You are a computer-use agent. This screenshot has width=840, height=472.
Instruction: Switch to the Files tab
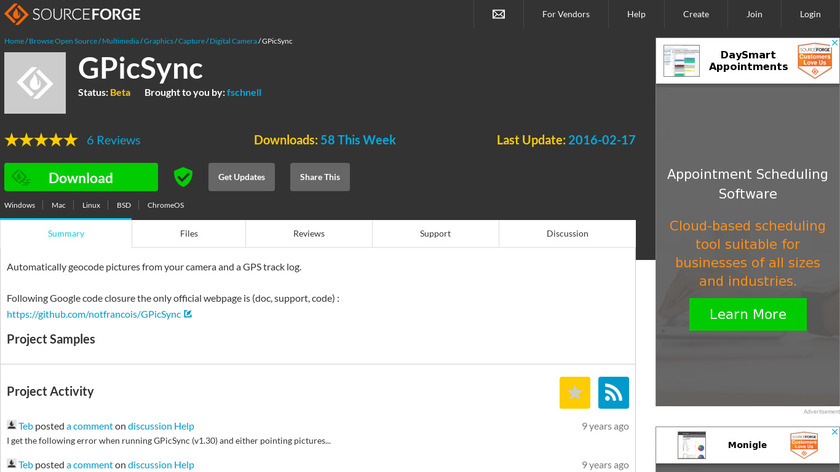click(189, 234)
